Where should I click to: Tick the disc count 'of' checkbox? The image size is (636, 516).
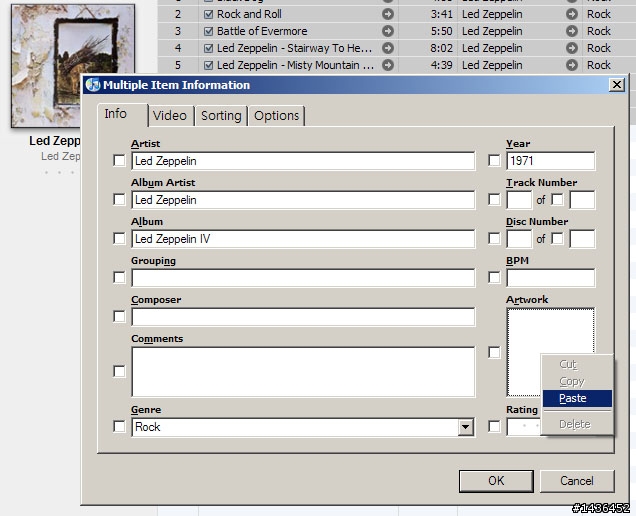[557, 239]
